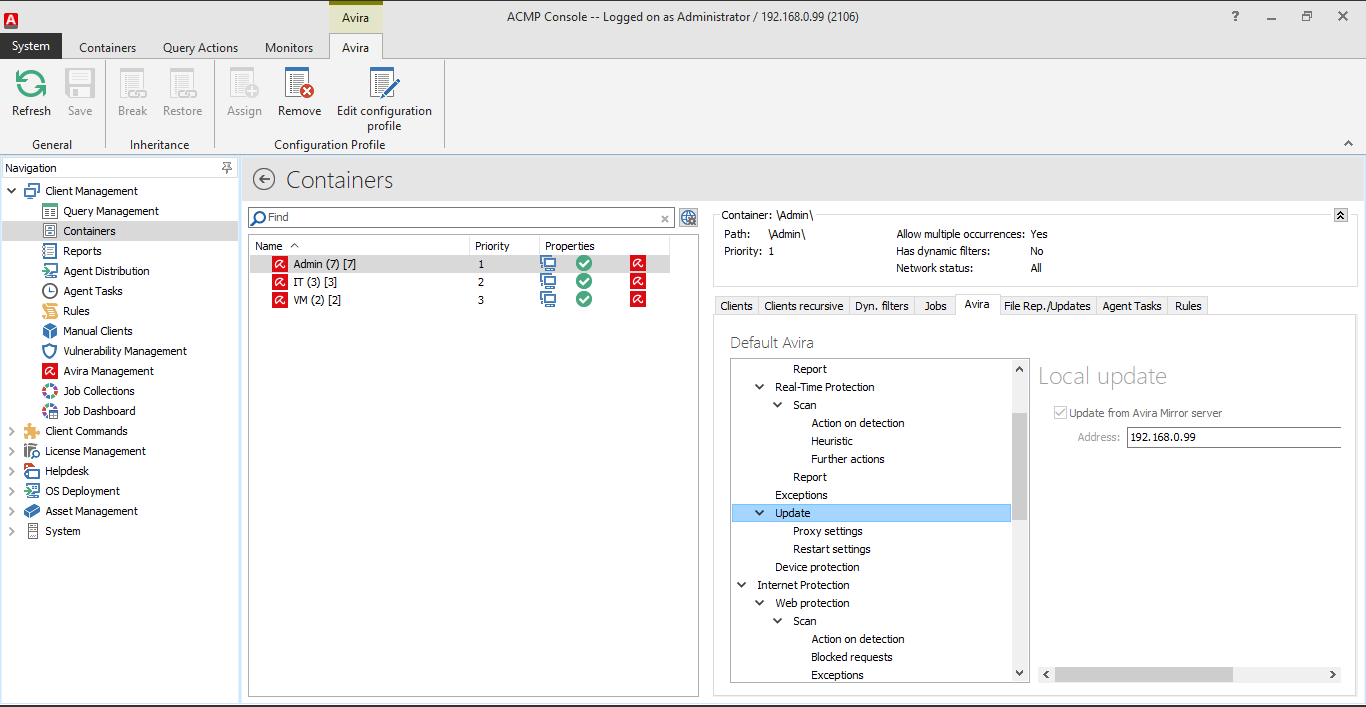Collapse the Internet Protection node

[742, 585]
